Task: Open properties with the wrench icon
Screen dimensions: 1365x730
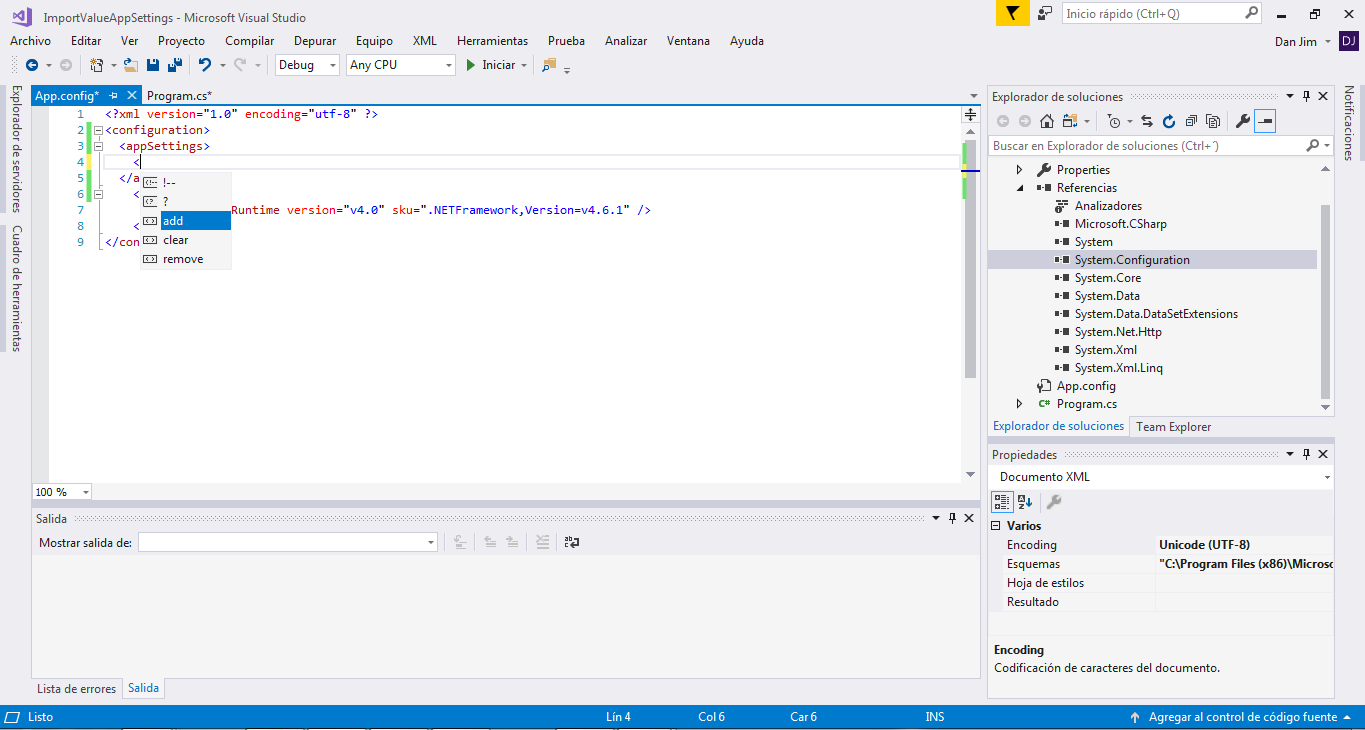Action: tap(1242, 121)
